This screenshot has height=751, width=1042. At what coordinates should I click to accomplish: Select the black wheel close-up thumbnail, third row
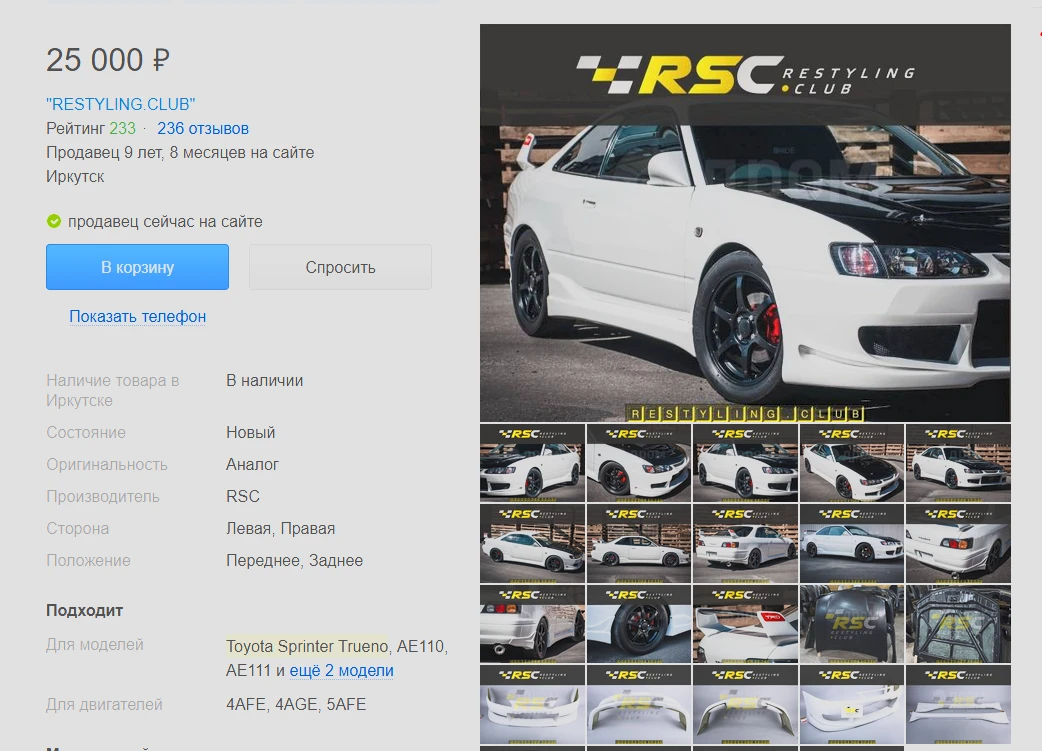click(639, 624)
